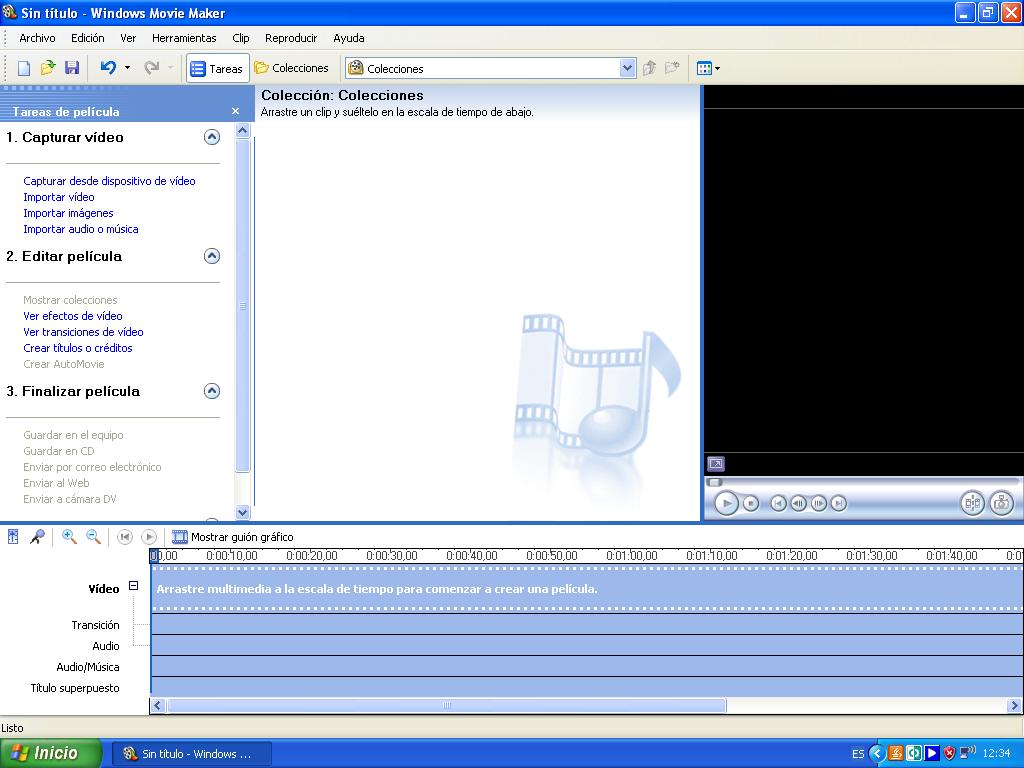The height and width of the screenshot is (768, 1024).
Task: Click the Importar vídeo link
Action: pos(59,197)
